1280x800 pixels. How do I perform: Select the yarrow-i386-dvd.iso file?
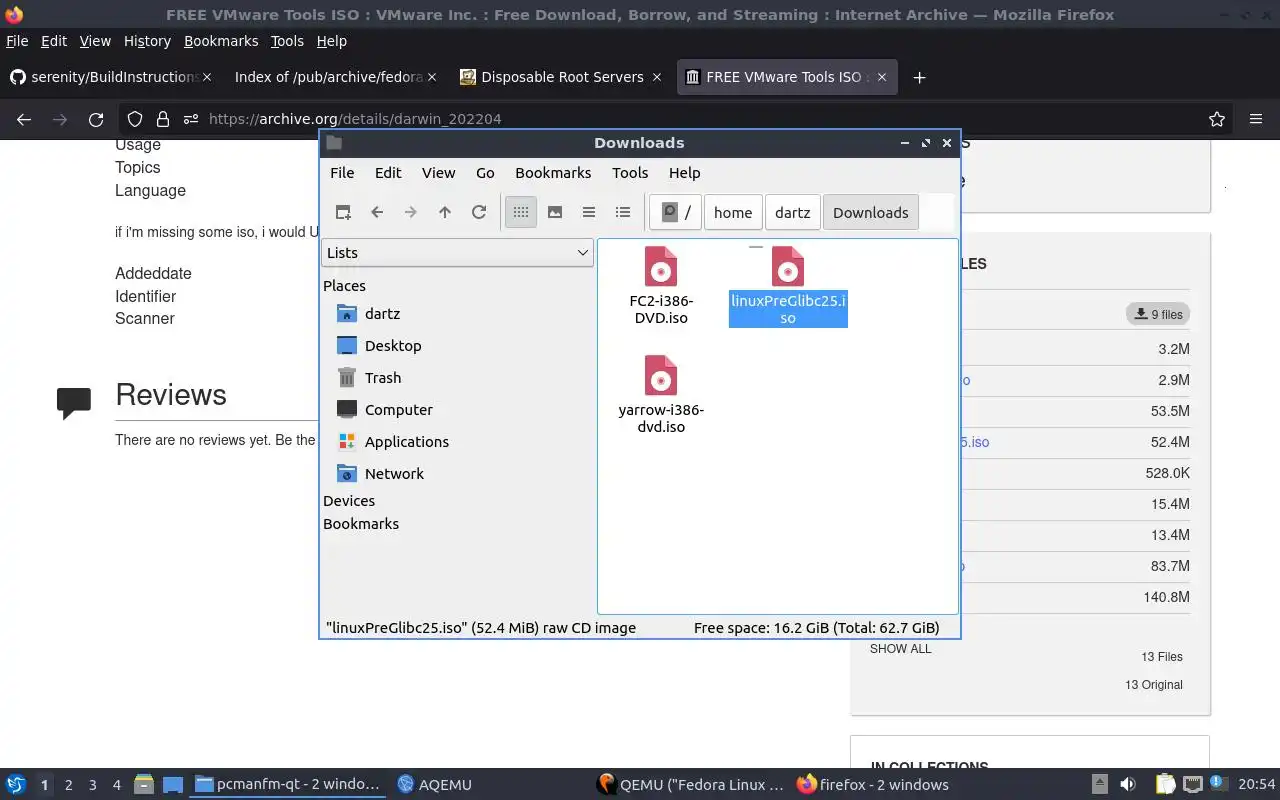(x=661, y=395)
